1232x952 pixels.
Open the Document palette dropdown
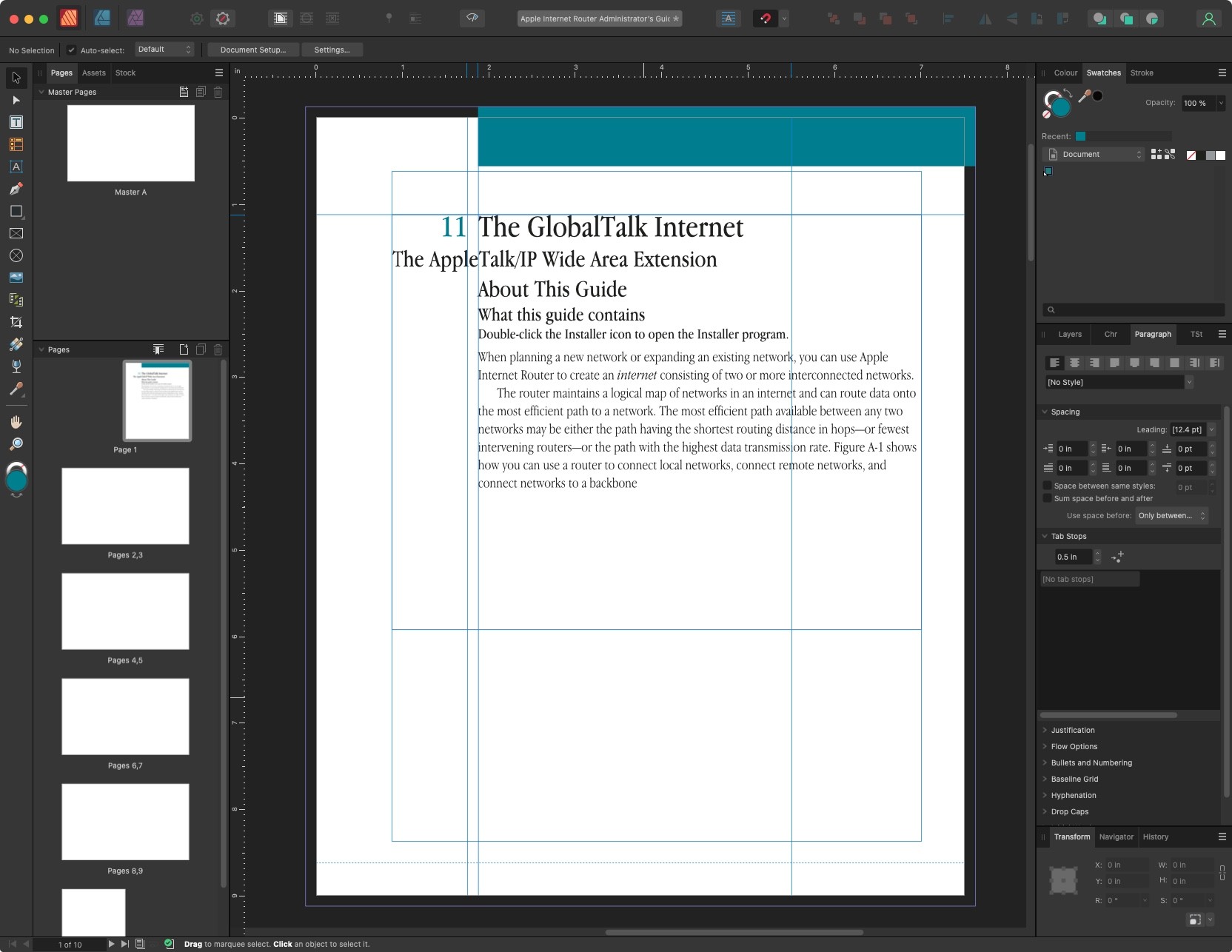click(1093, 154)
